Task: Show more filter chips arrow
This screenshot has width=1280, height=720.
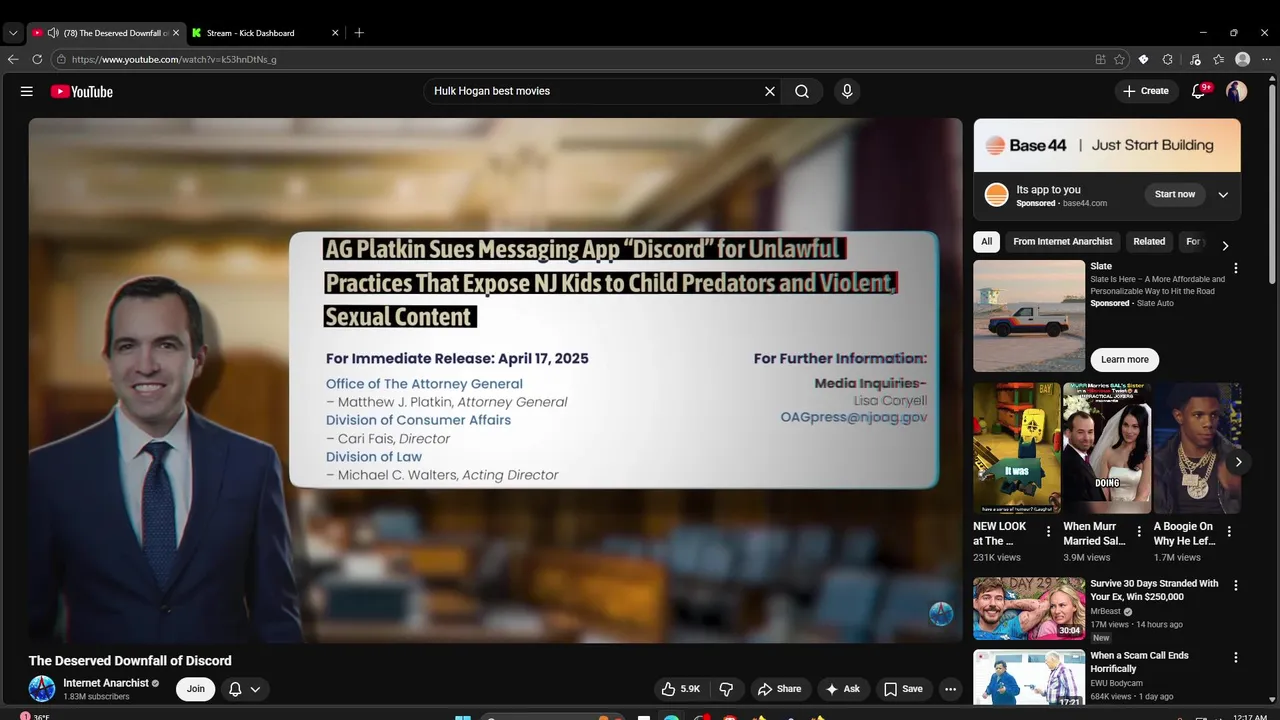Action: click(x=1225, y=245)
